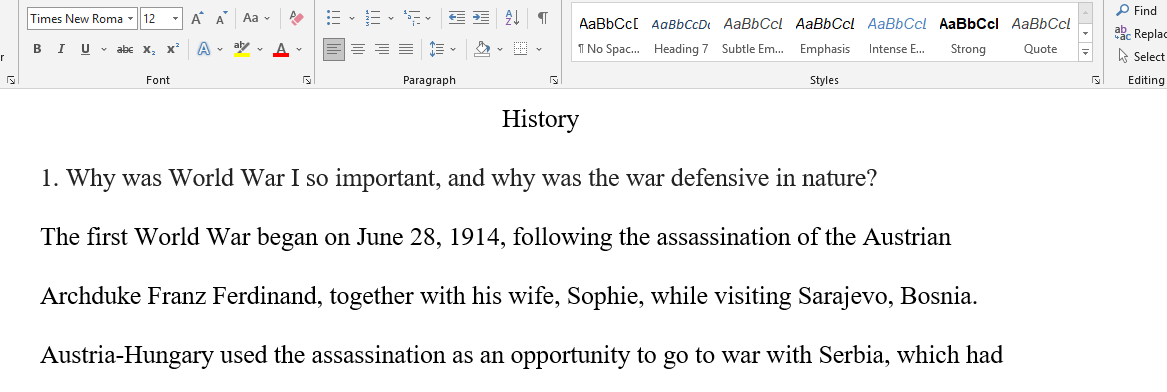
Task: Apply paragraph shading with the paint bucket
Action: [482, 49]
